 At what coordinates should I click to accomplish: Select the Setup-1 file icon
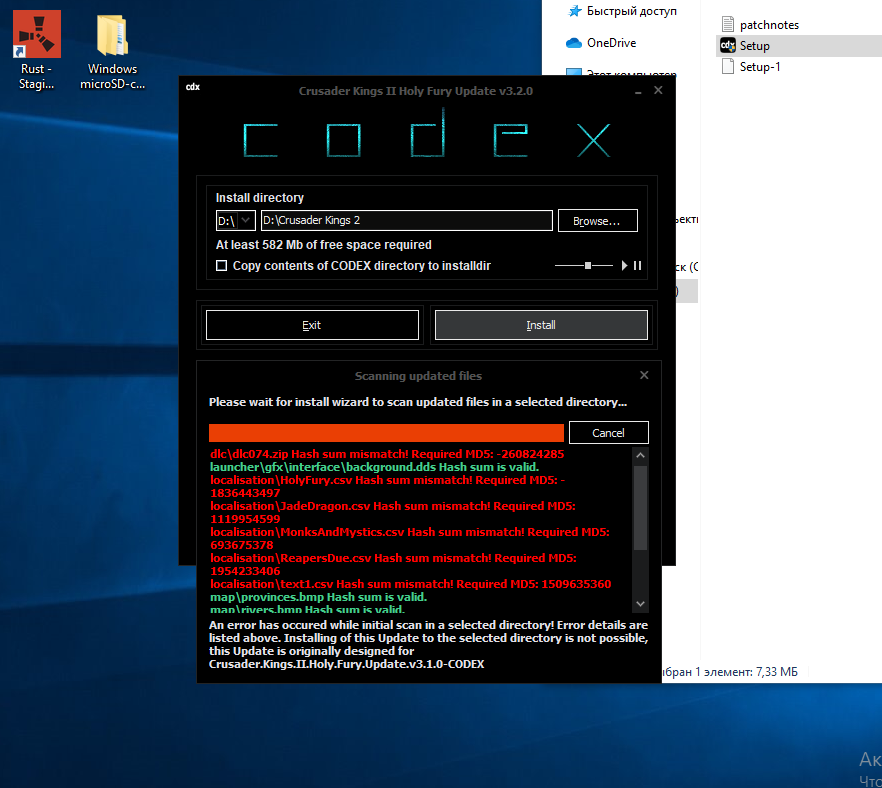pyautogui.click(x=728, y=66)
